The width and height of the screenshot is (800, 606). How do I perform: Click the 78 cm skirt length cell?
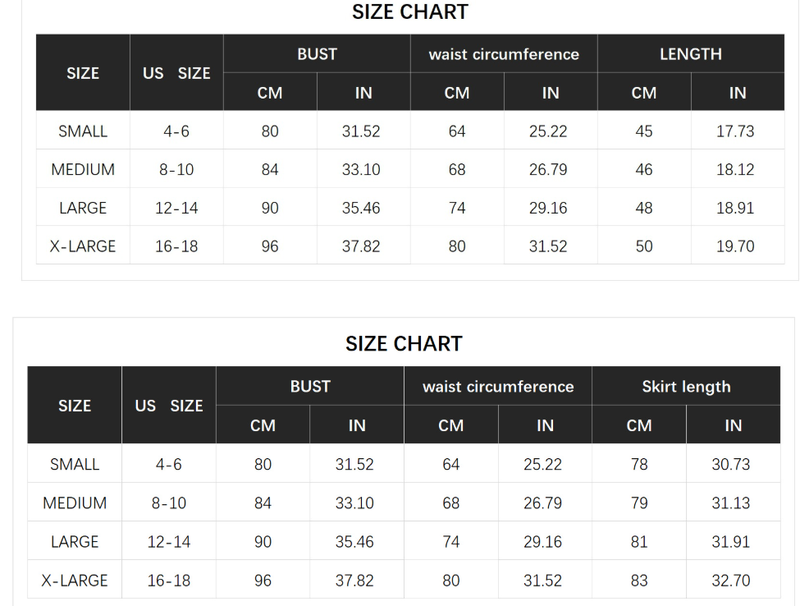[x=639, y=464]
